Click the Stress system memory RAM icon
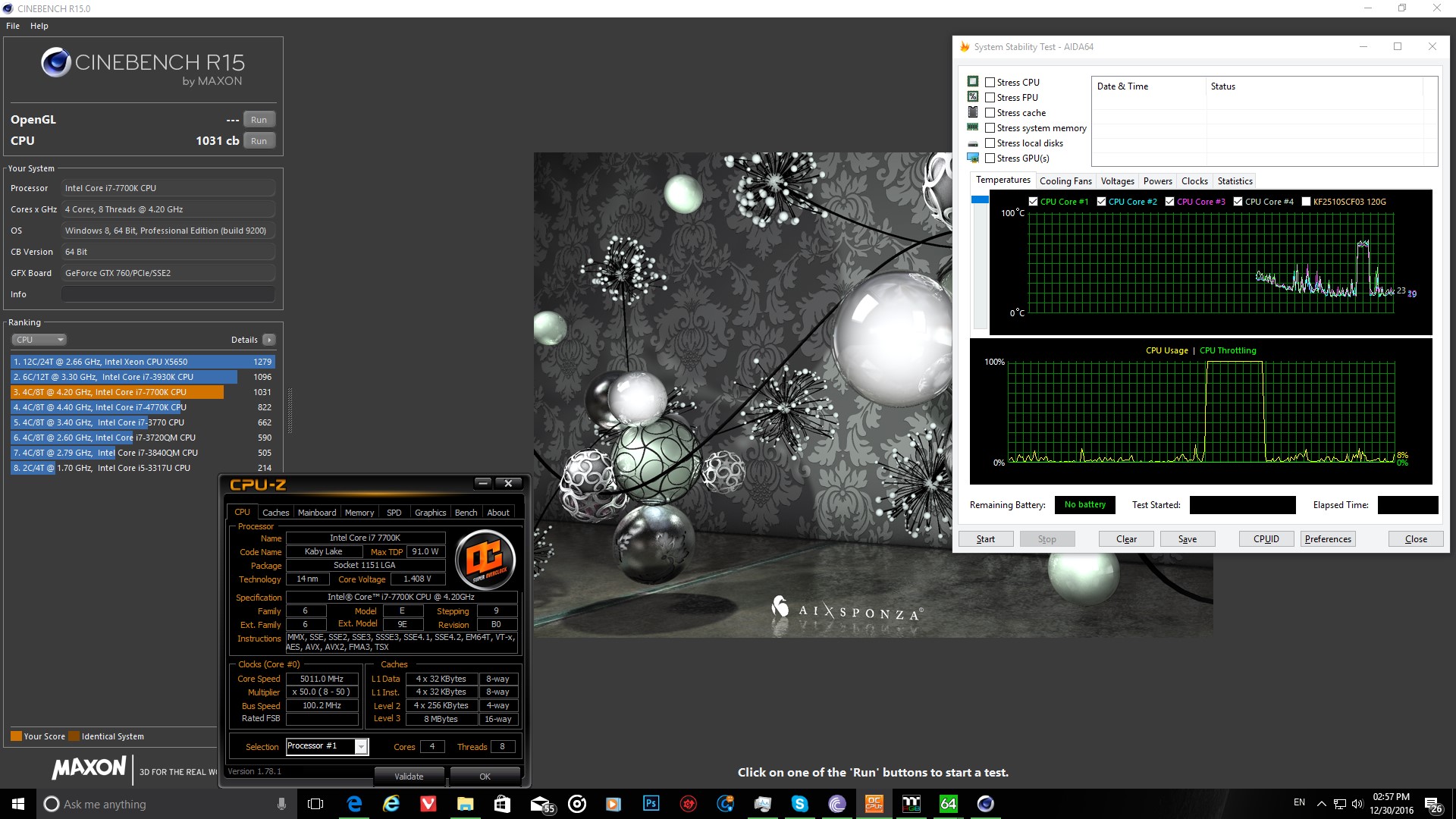 973,127
